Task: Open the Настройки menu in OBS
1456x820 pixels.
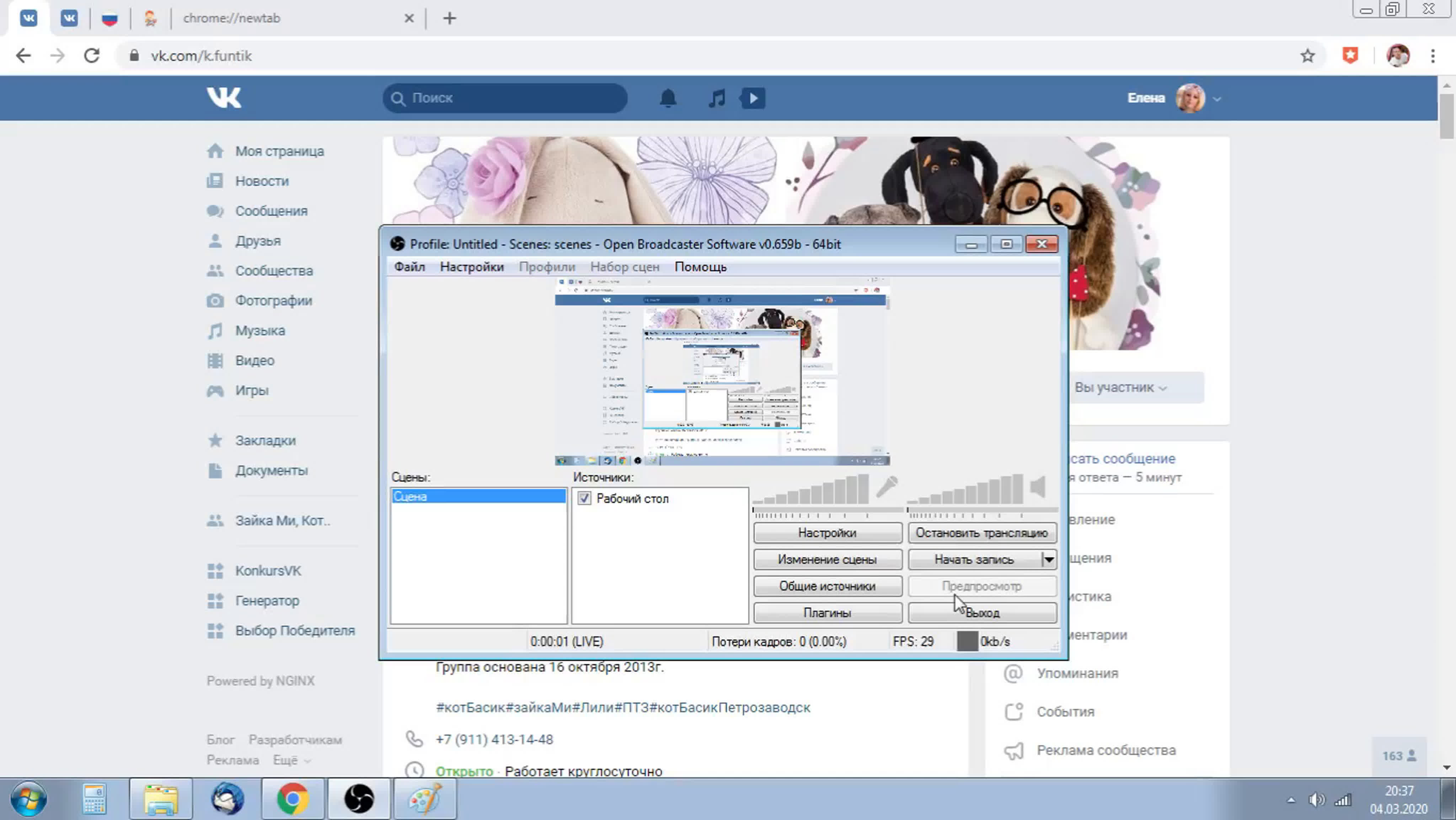Action: pyautogui.click(x=471, y=267)
